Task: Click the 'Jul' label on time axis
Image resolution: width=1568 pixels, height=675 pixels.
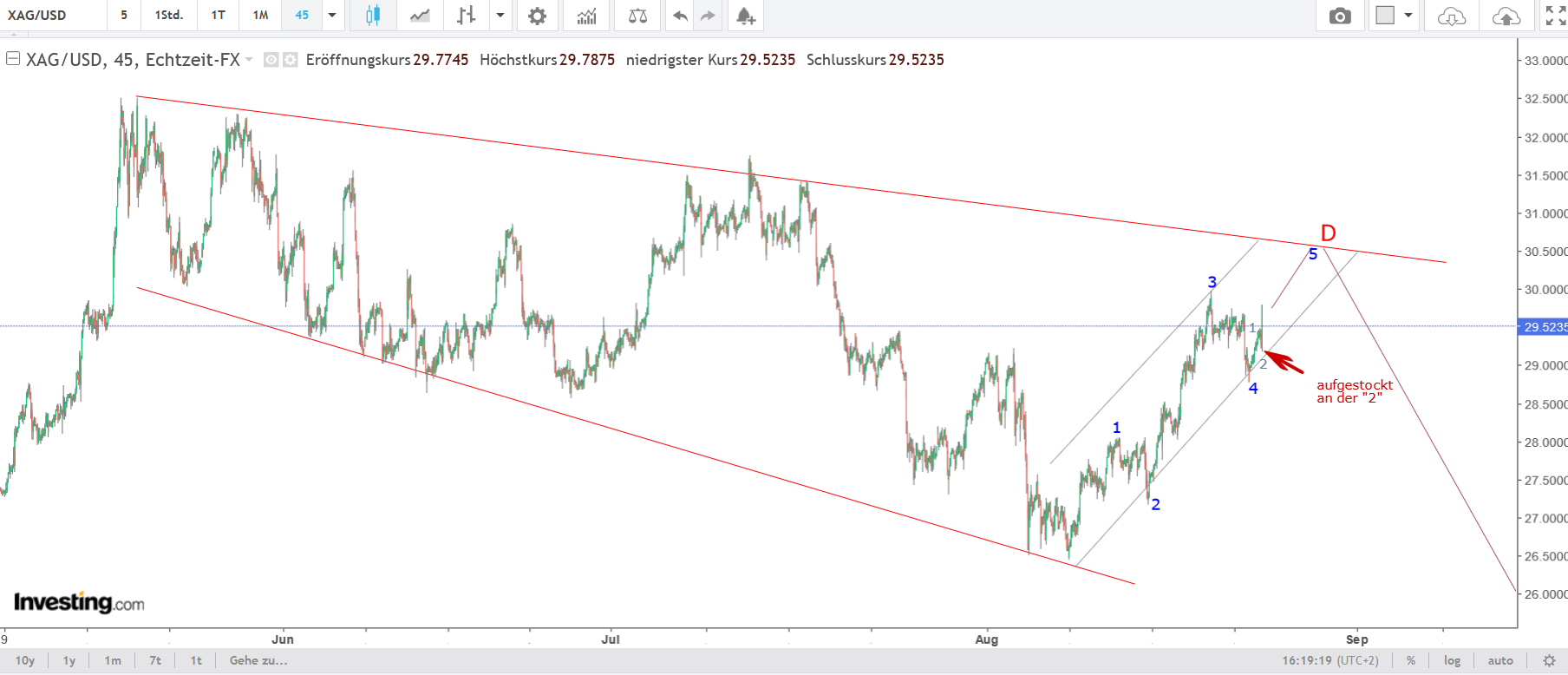Action: point(611,639)
